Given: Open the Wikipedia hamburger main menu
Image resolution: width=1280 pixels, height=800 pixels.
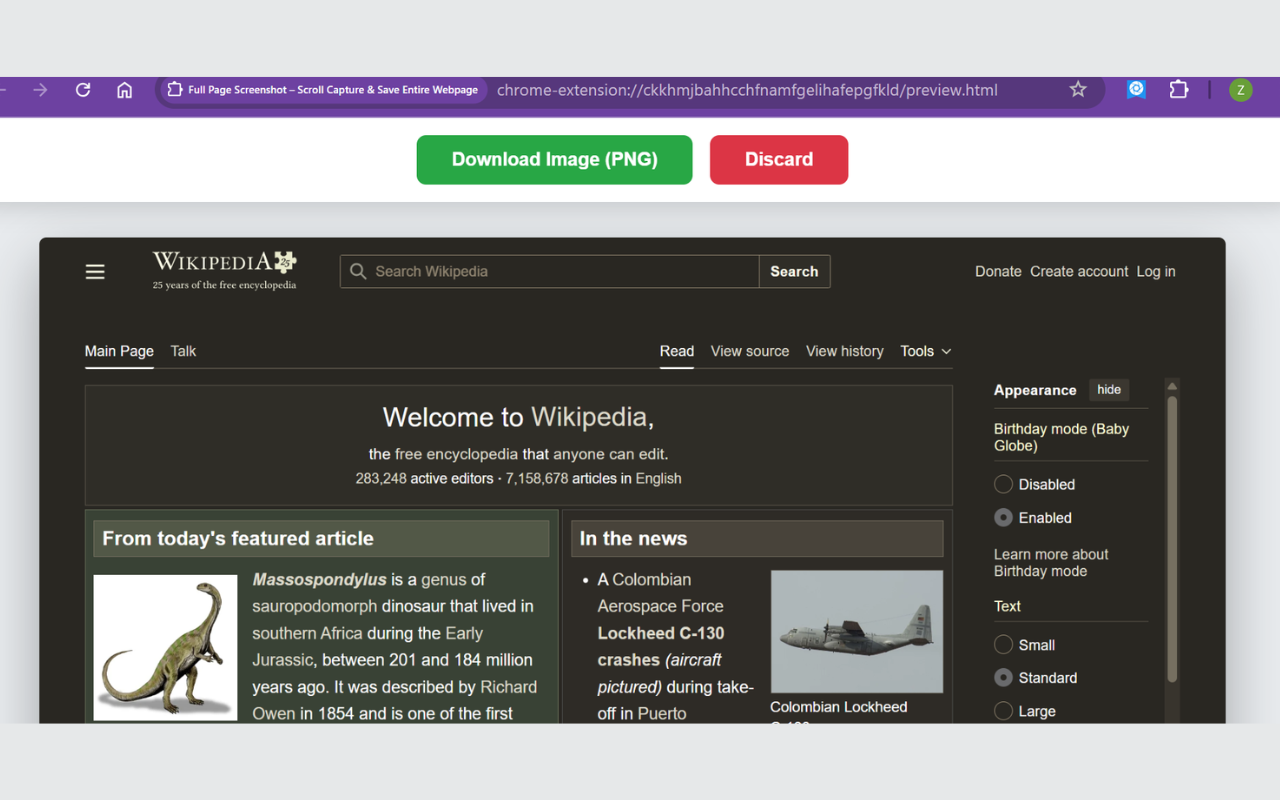Looking at the screenshot, I should [x=95, y=272].
